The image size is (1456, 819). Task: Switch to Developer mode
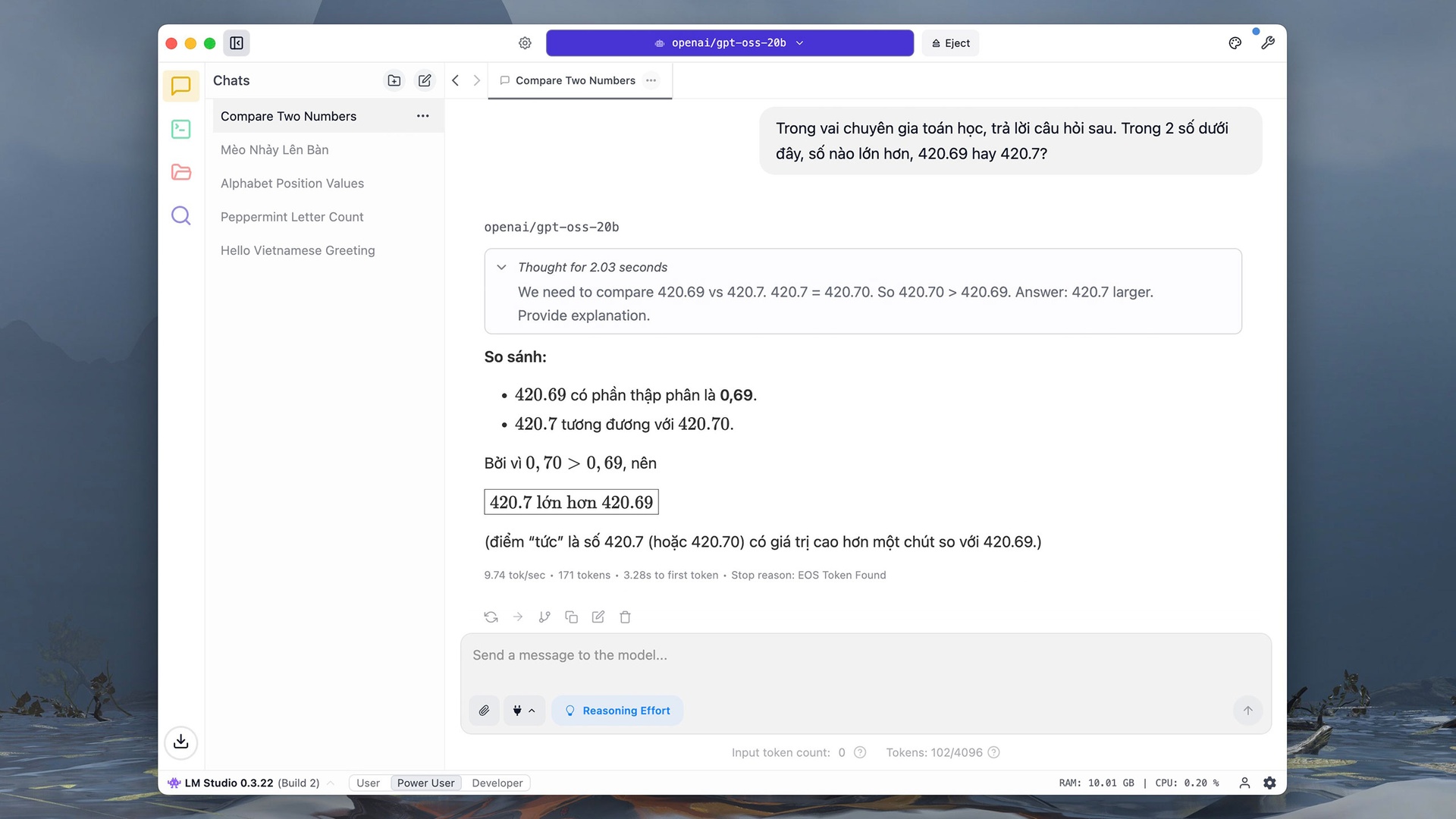click(497, 783)
